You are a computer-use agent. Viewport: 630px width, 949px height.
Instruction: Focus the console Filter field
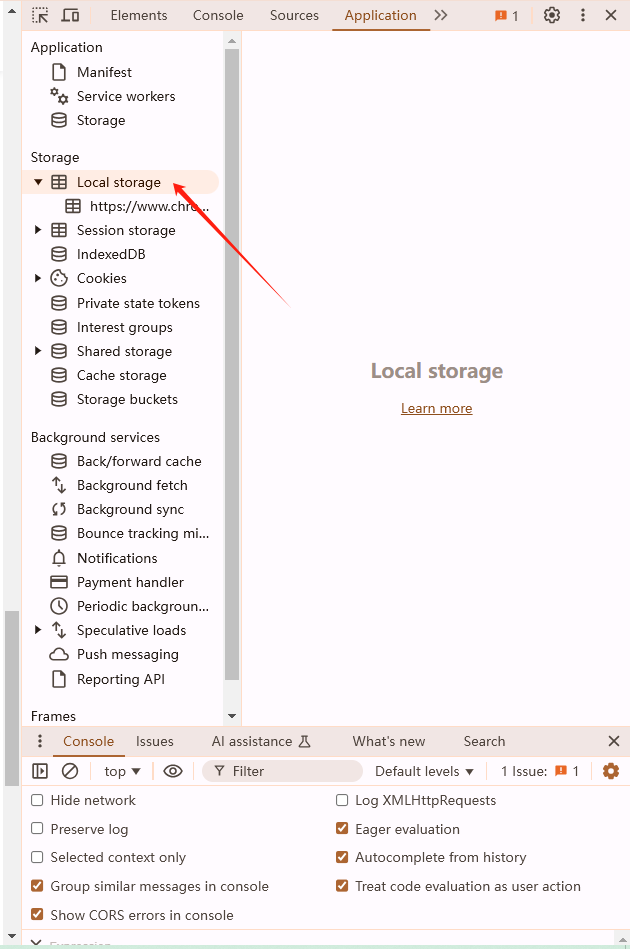(283, 771)
